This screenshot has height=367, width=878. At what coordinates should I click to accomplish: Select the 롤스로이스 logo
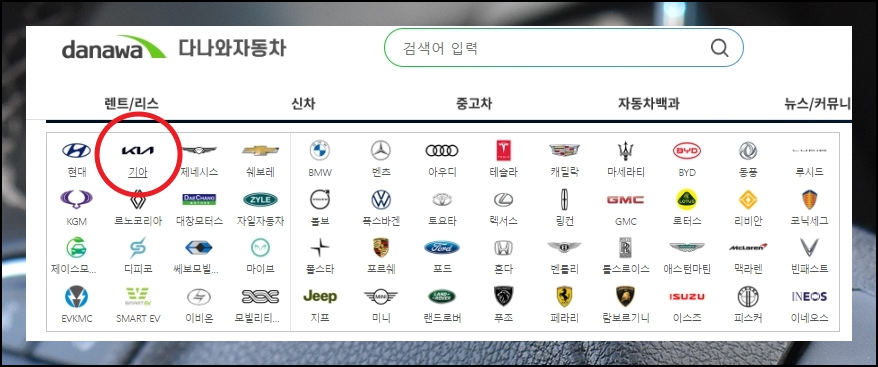[625, 247]
